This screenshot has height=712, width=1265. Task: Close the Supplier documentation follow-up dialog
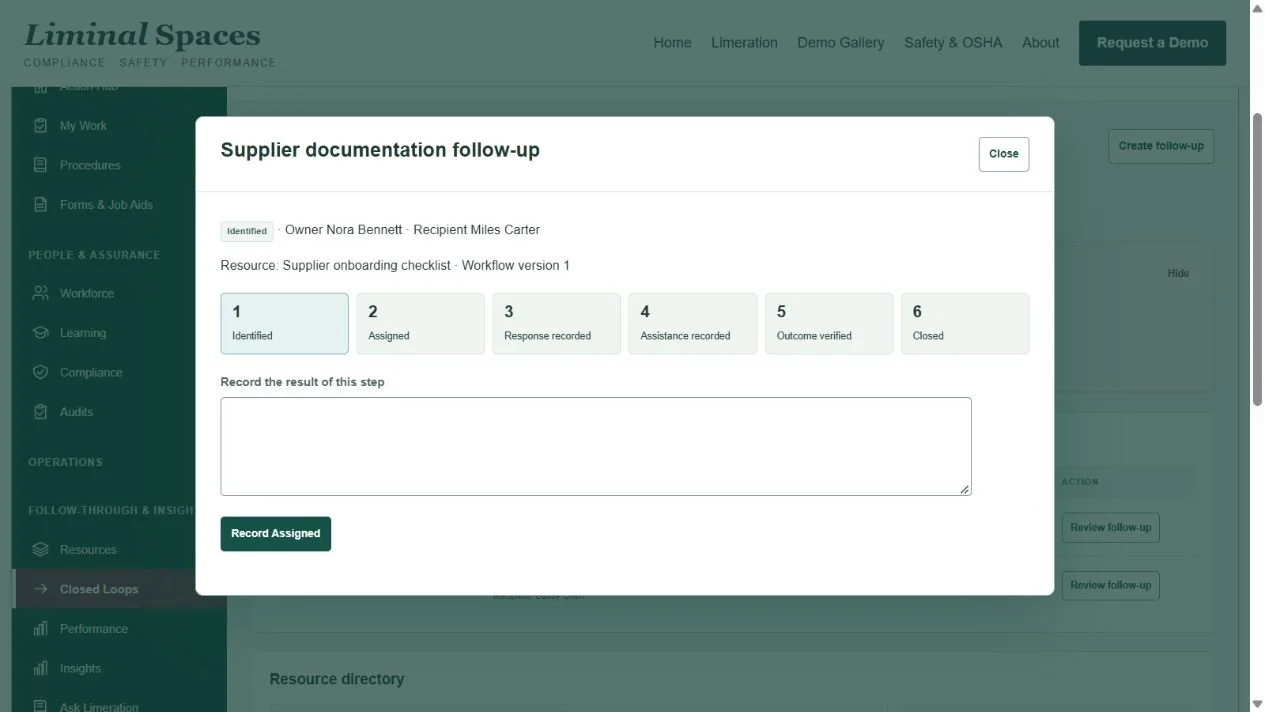click(x=1004, y=154)
